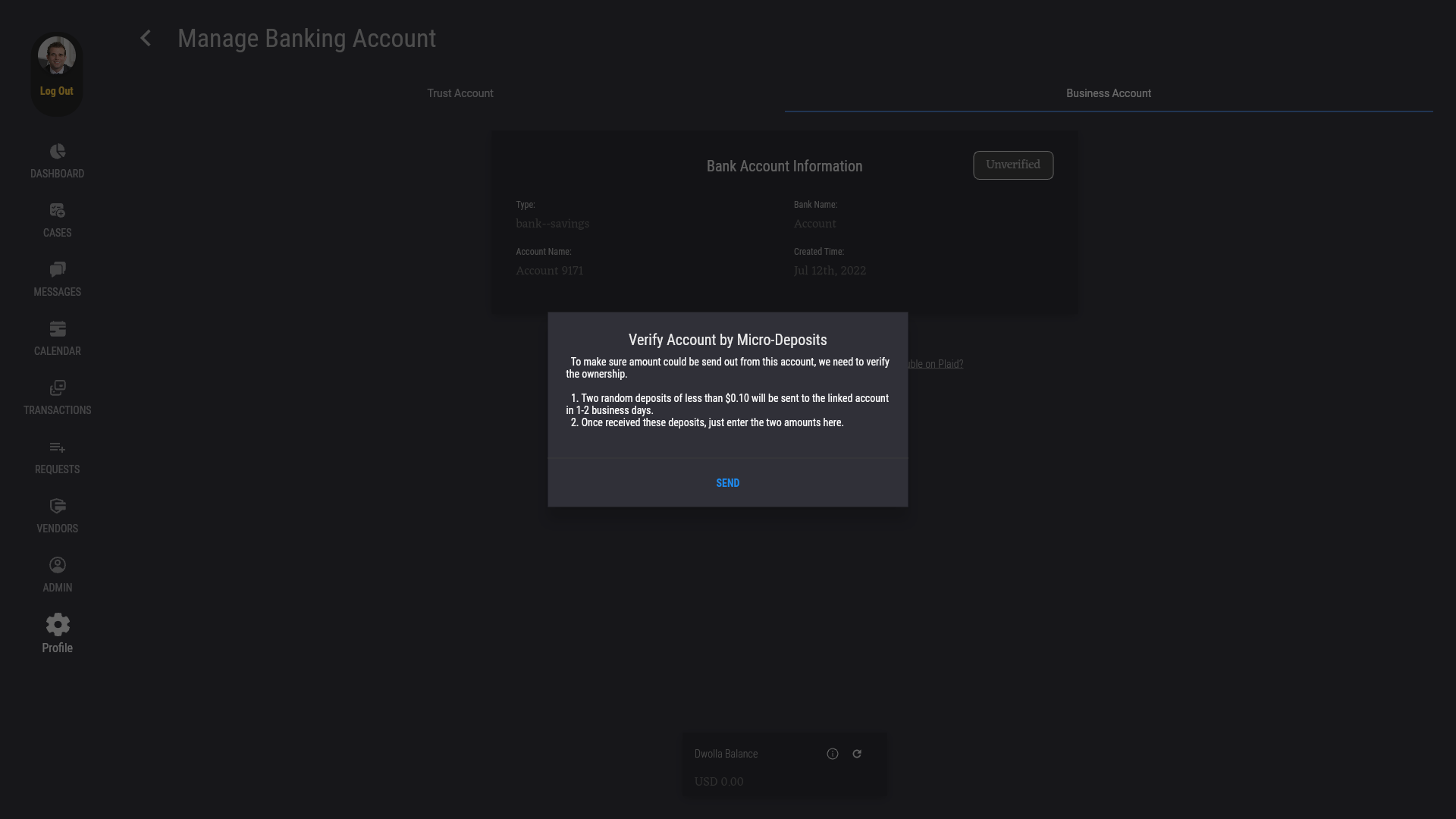
Task: Open Cases from the sidebar icon
Action: tap(58, 211)
